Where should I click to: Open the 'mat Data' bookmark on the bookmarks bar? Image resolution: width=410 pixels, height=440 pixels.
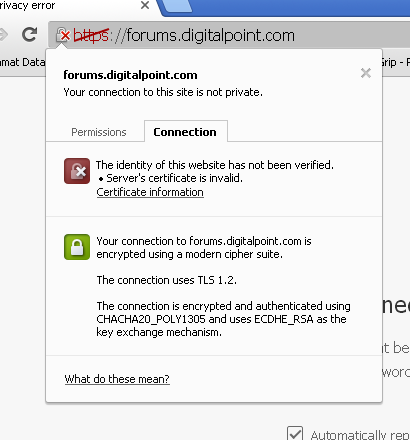click(22, 62)
